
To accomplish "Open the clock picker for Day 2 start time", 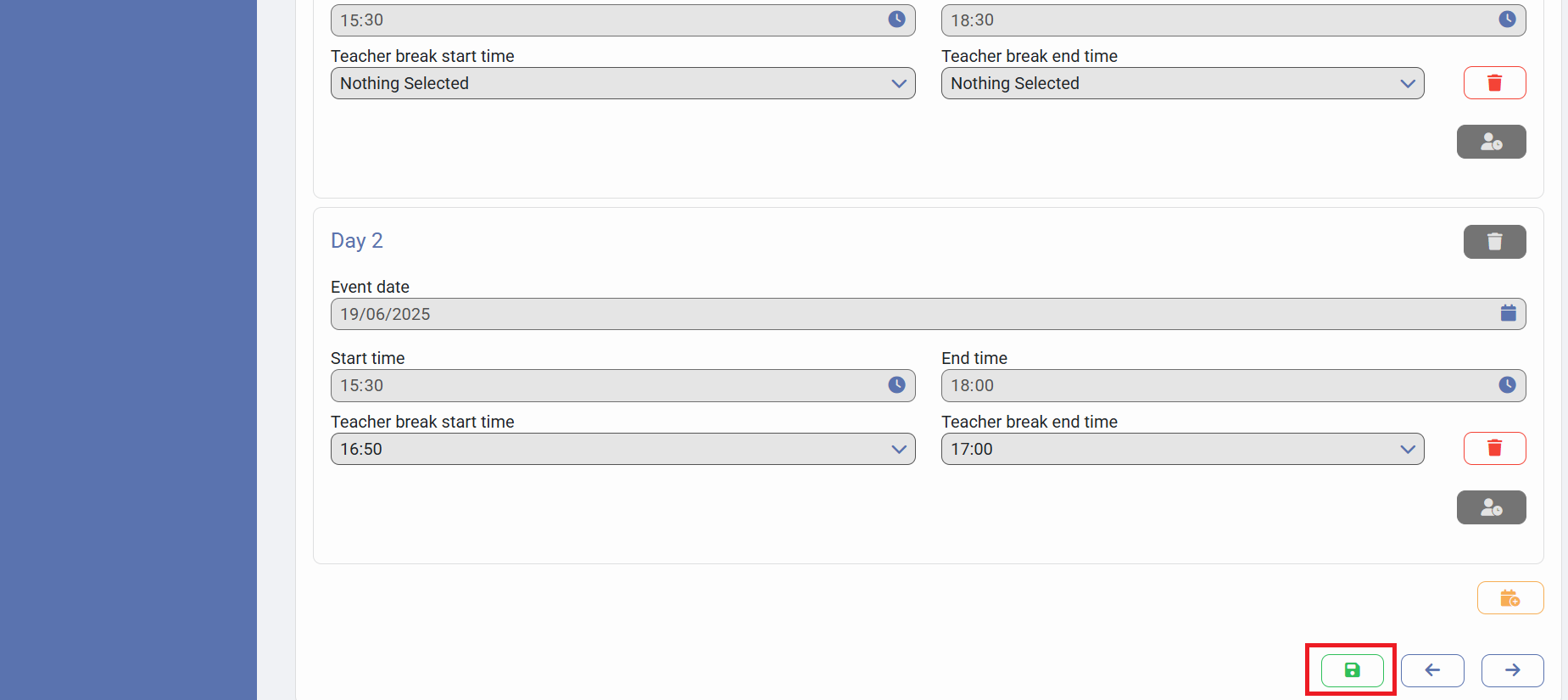I will (x=896, y=385).
